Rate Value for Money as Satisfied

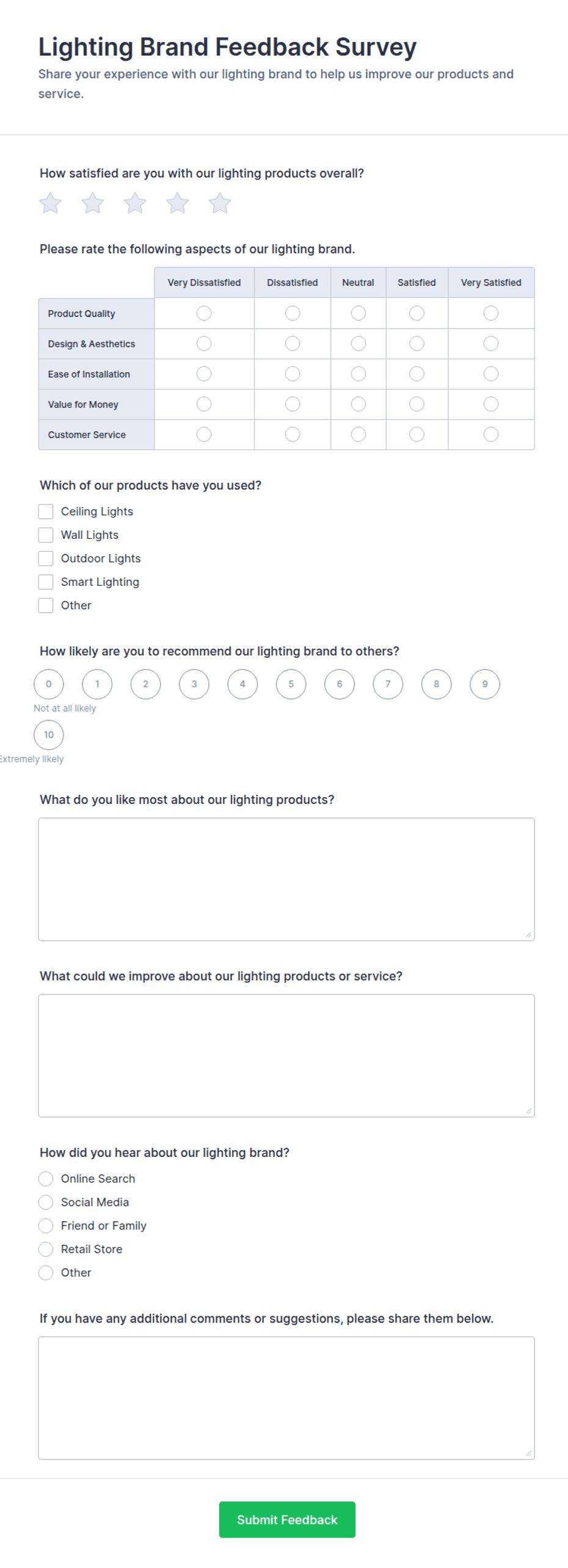(417, 404)
